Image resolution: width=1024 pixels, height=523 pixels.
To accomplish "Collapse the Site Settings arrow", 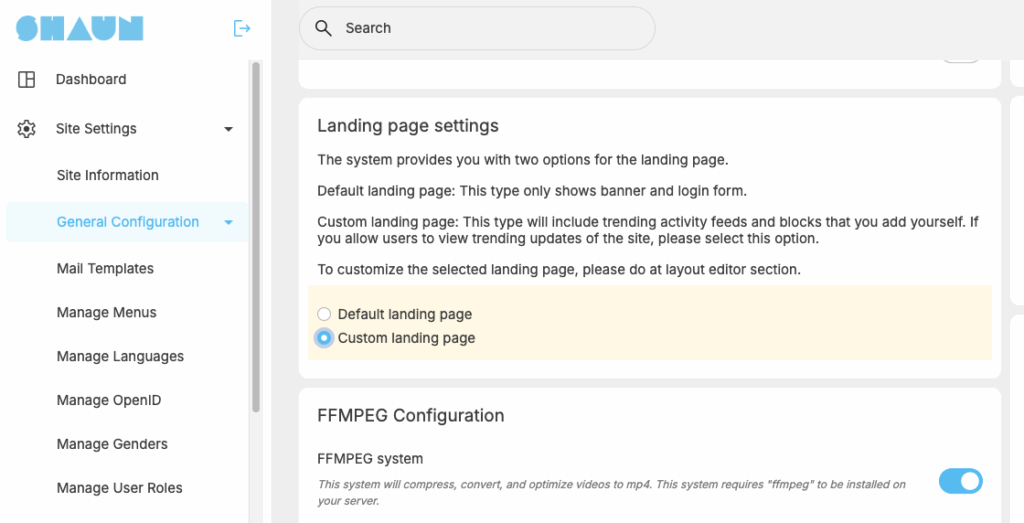I will 229,129.
